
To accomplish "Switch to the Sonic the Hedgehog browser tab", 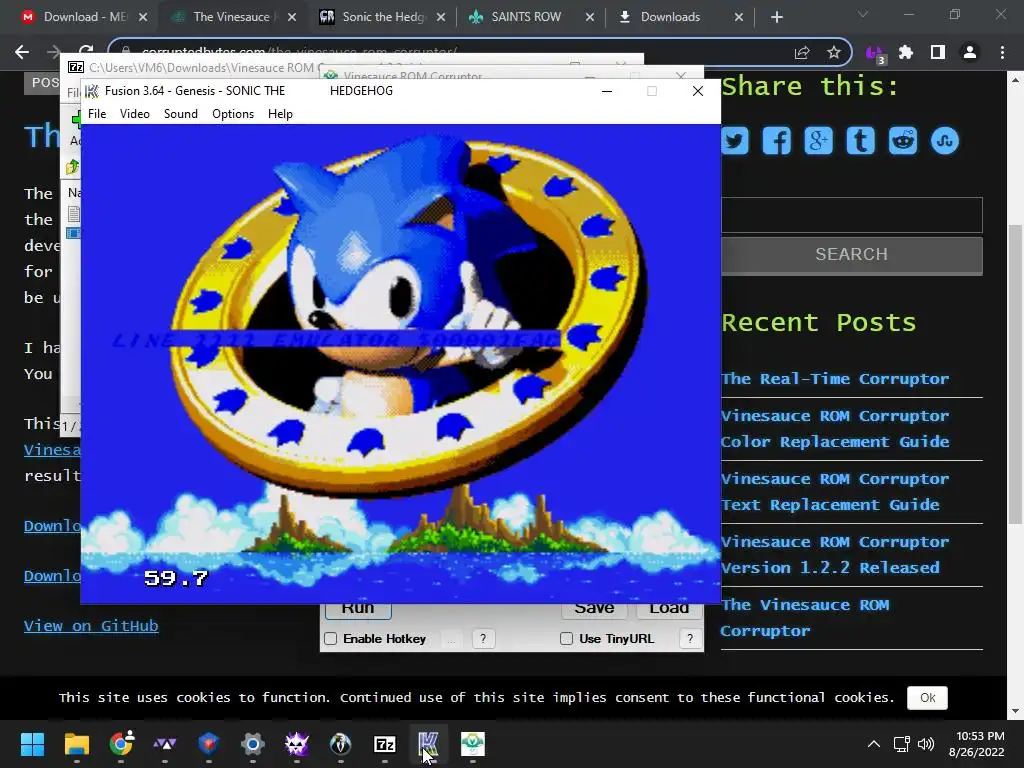I will (383, 17).
